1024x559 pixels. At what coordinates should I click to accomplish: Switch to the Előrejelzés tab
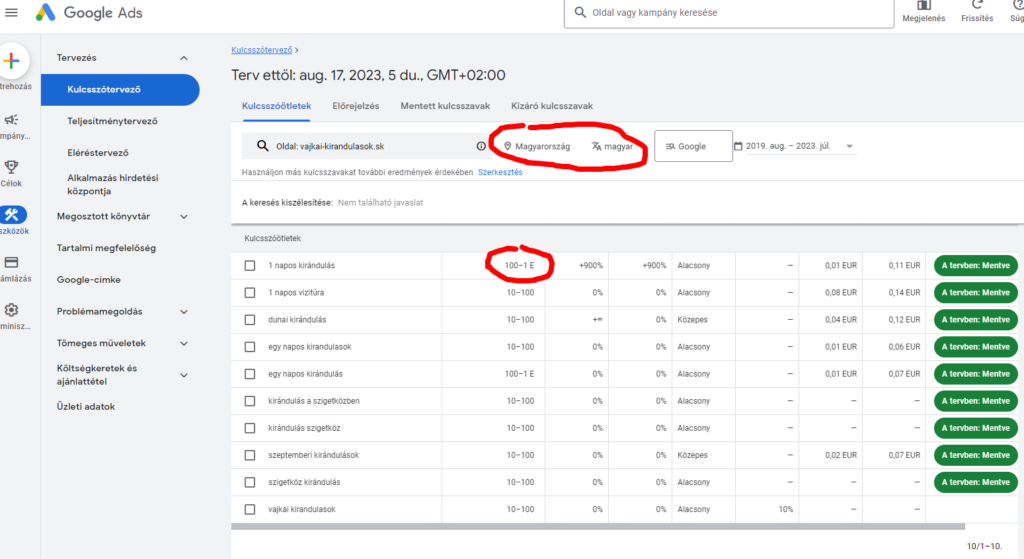click(356, 105)
